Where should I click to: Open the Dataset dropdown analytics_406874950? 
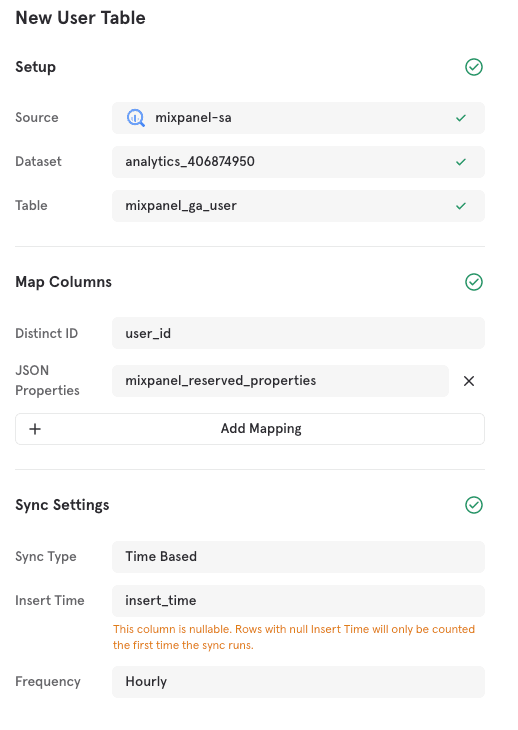point(298,162)
